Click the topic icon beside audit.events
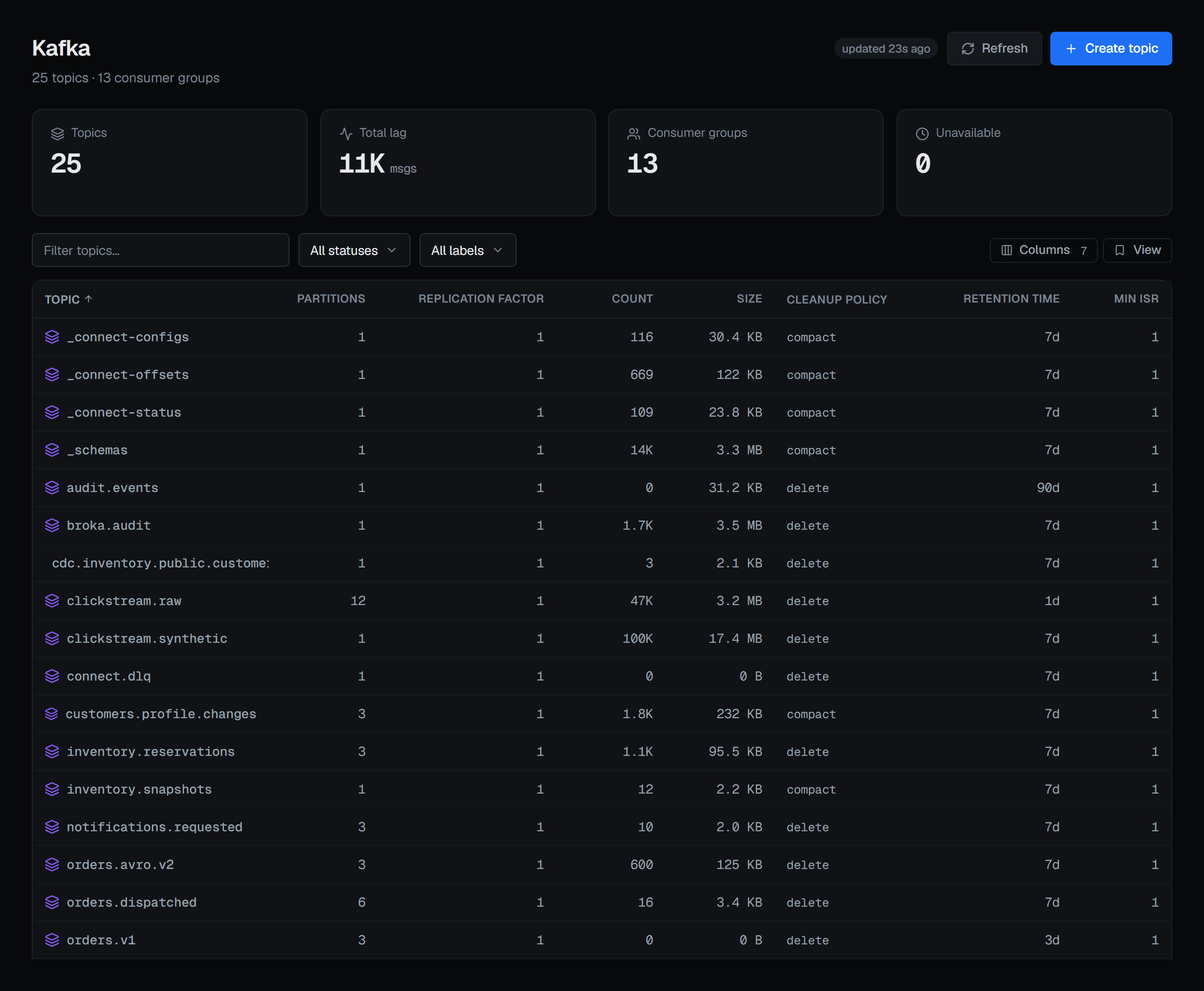The width and height of the screenshot is (1204, 991). click(x=52, y=488)
